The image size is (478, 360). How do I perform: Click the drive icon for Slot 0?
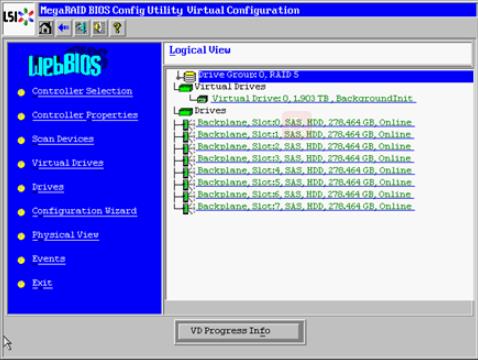point(186,124)
